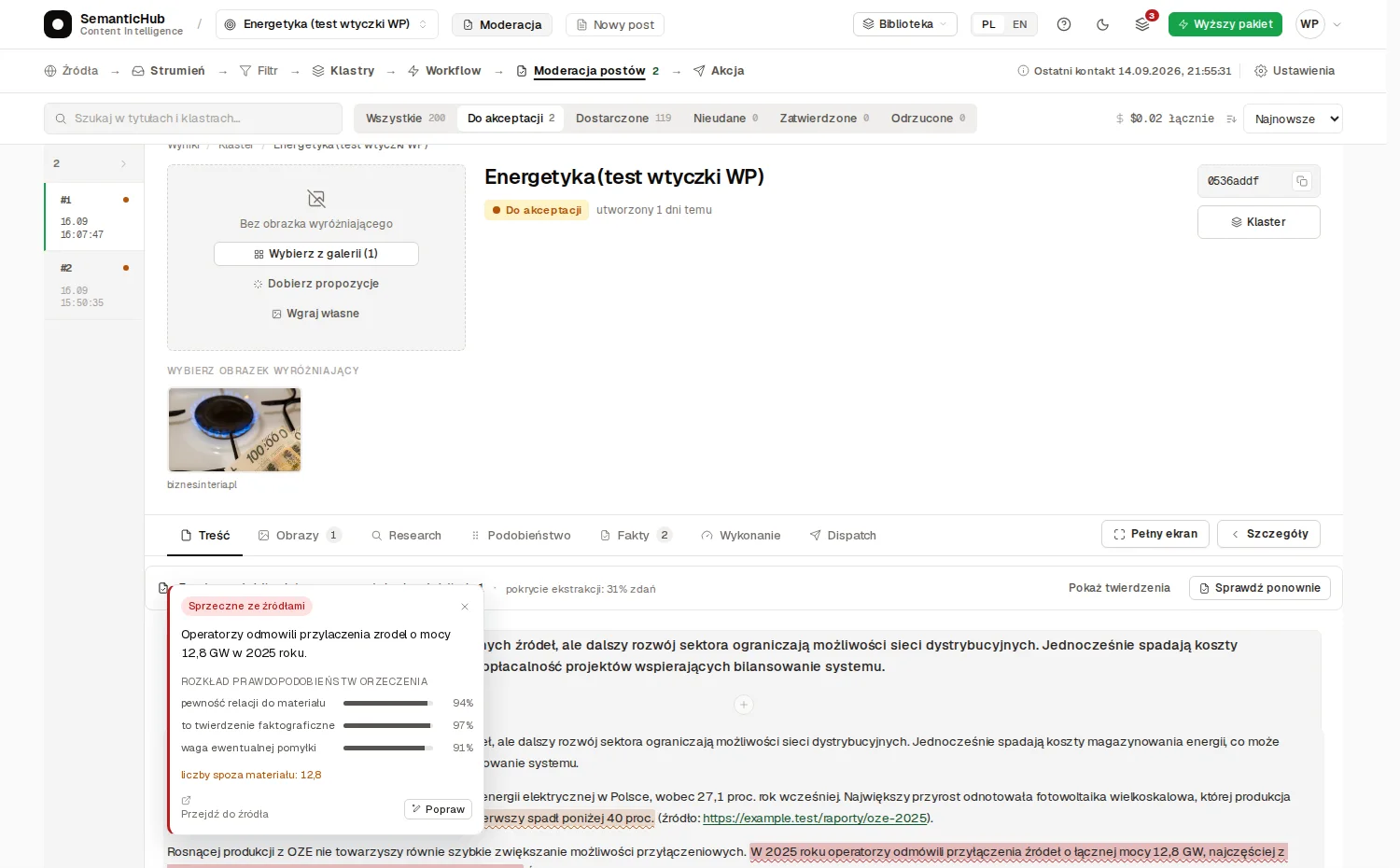Switch language to PL
1400x868 pixels.
(x=988, y=24)
